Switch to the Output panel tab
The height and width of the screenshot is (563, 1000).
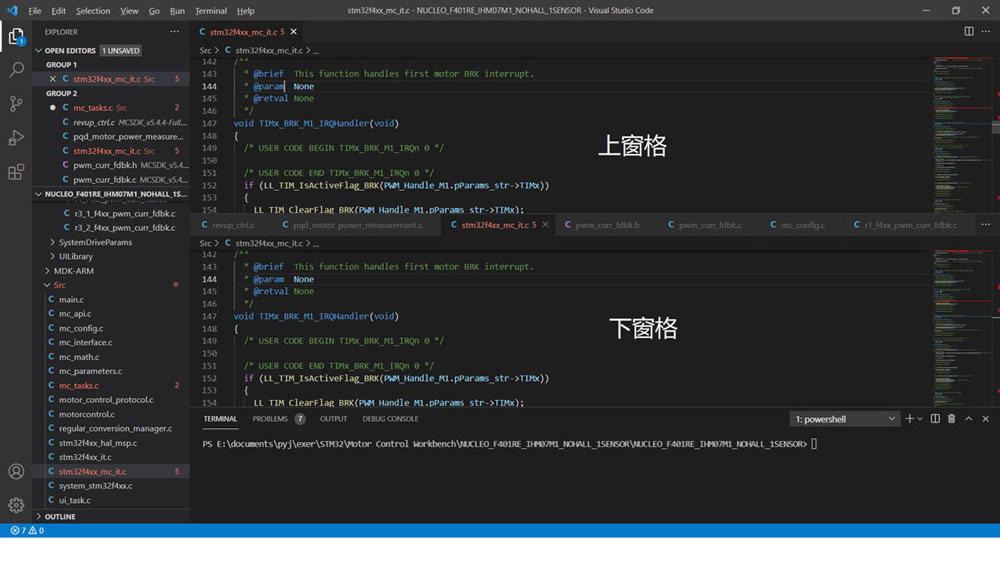point(333,419)
